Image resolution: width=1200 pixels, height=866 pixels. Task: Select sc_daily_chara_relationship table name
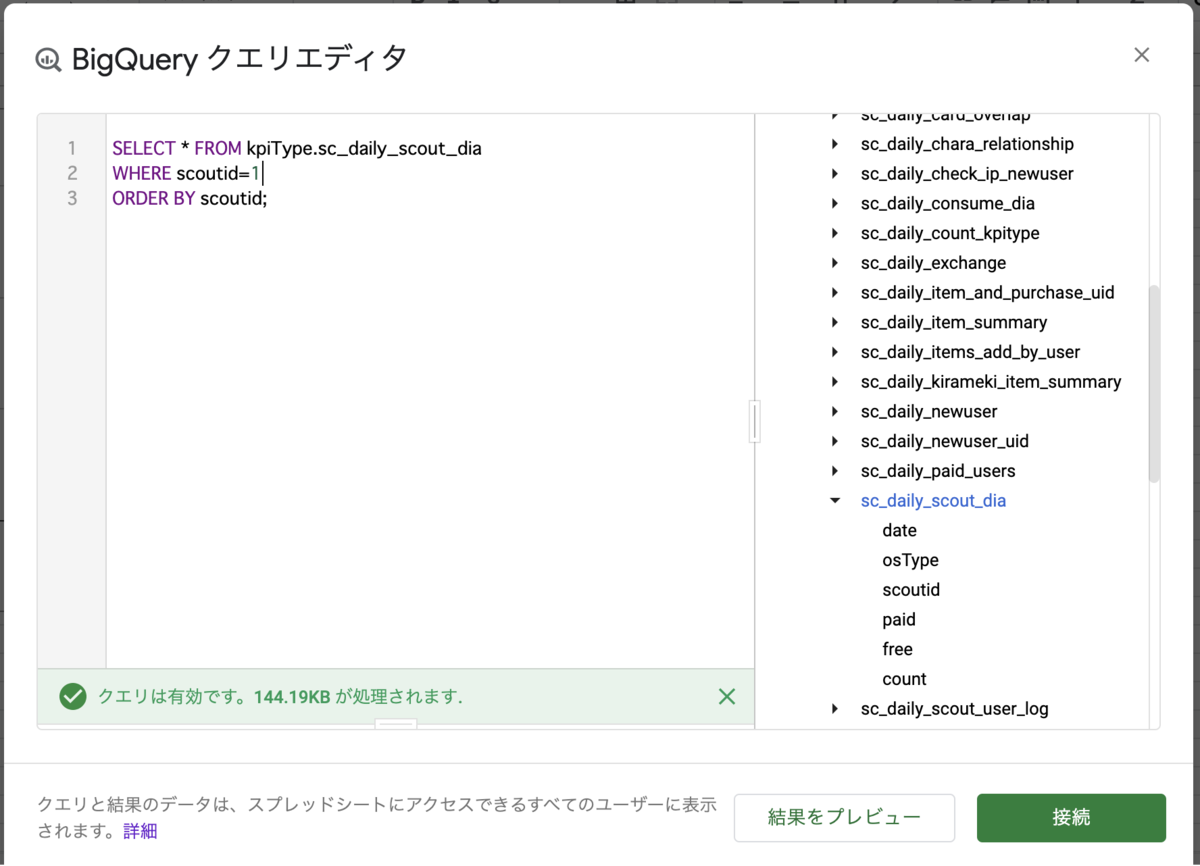[x=967, y=144]
